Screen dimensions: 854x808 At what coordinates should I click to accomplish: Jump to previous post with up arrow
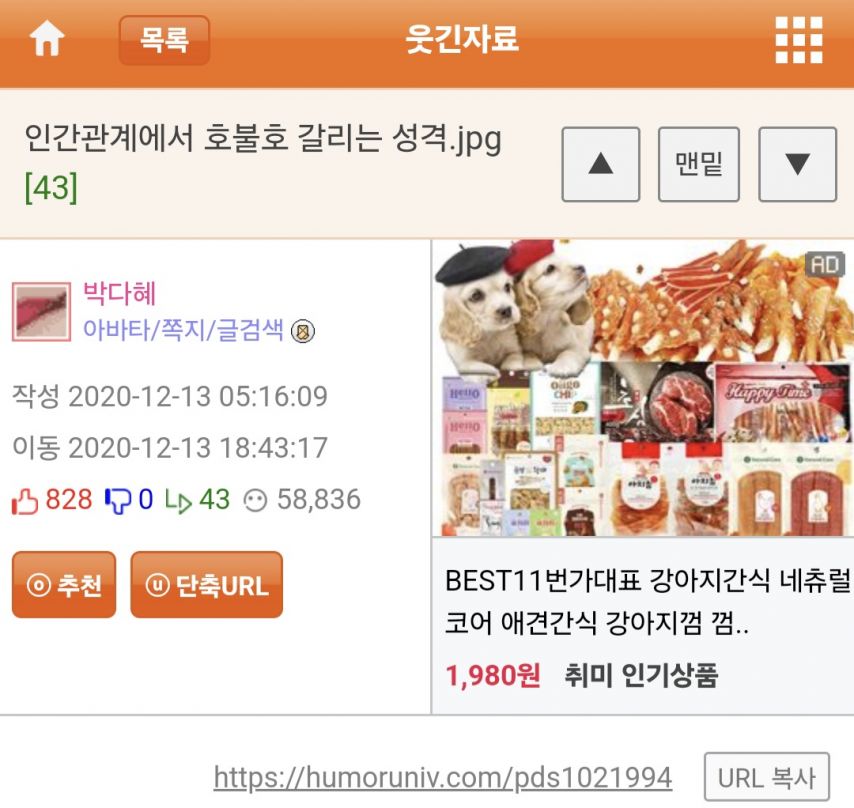click(601, 164)
